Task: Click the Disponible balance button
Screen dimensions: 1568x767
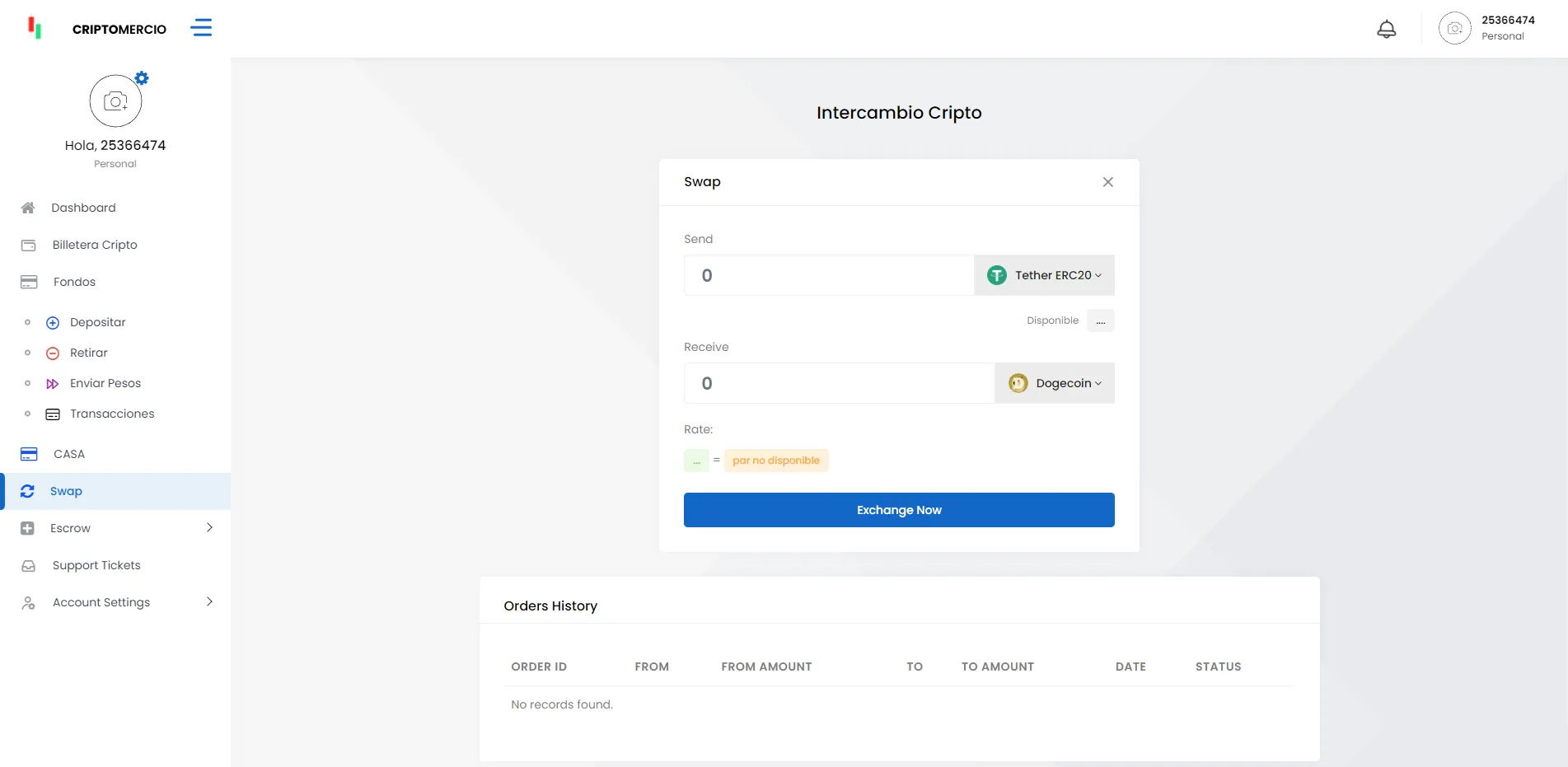Action: [1100, 320]
